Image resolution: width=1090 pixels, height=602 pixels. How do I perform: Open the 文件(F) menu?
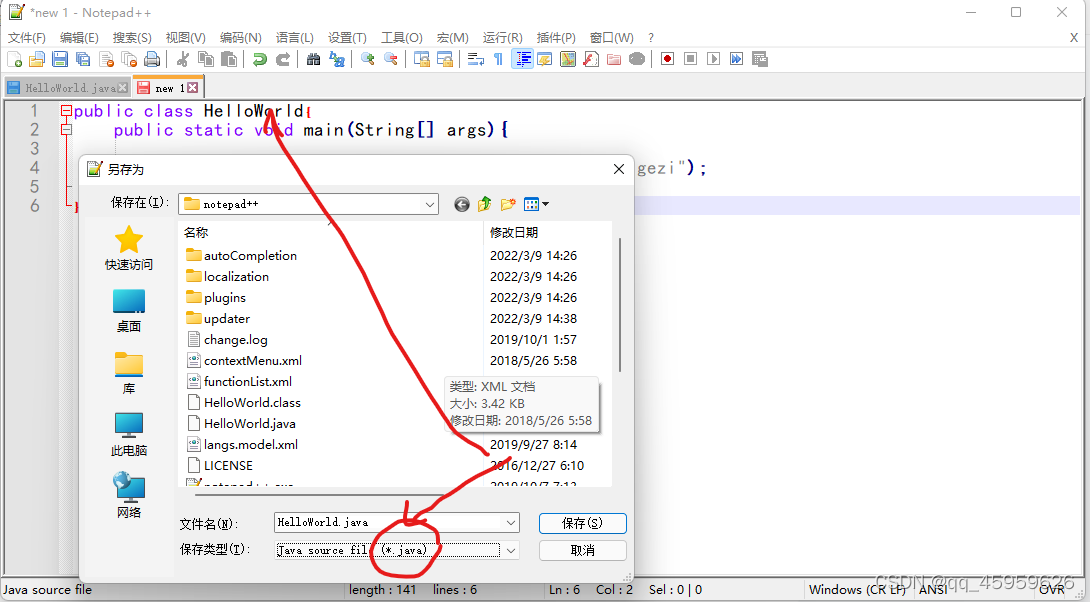(x=26, y=38)
